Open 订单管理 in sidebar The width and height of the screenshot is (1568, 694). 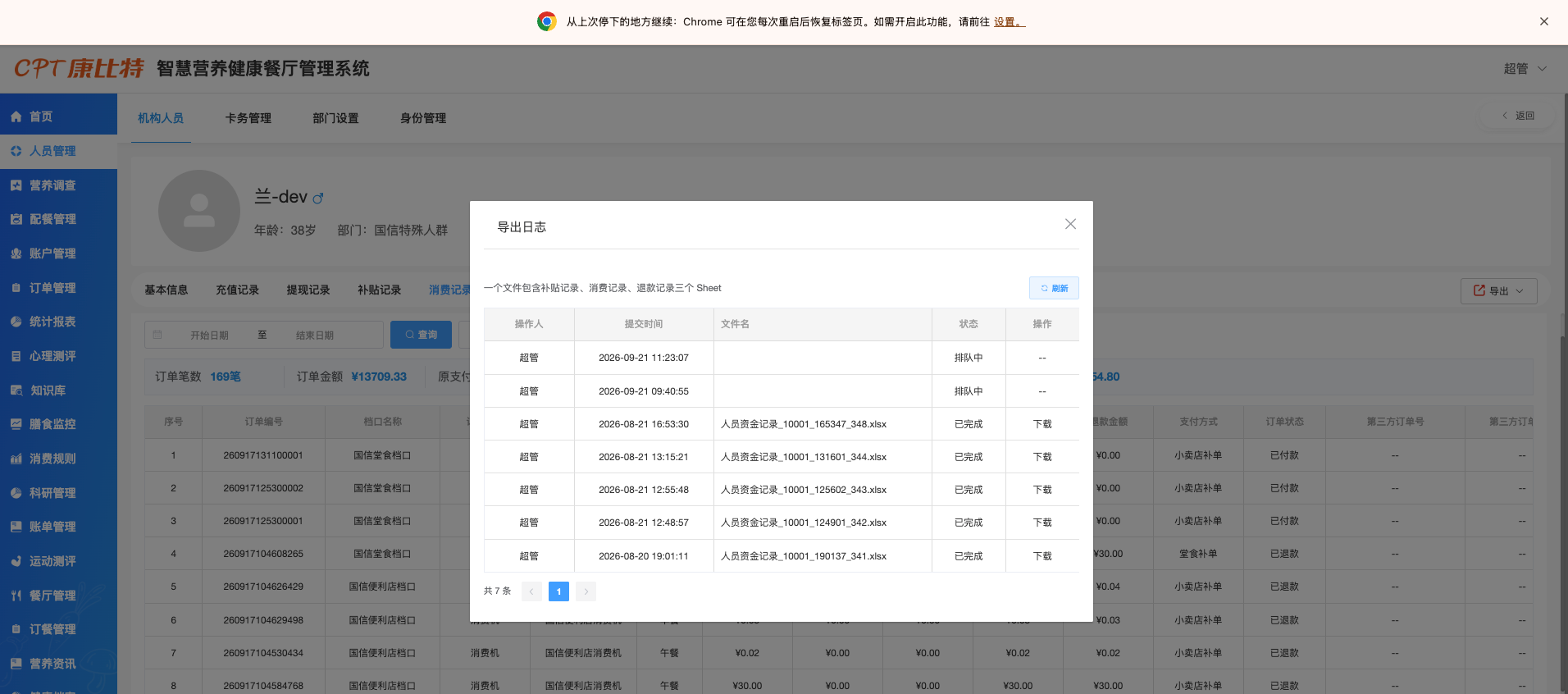pos(58,288)
